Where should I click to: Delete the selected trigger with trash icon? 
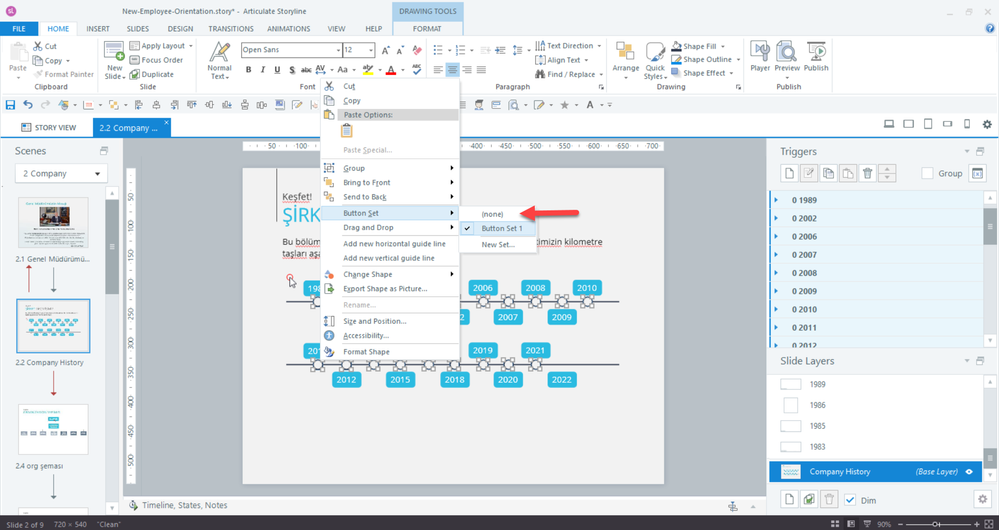click(x=868, y=173)
